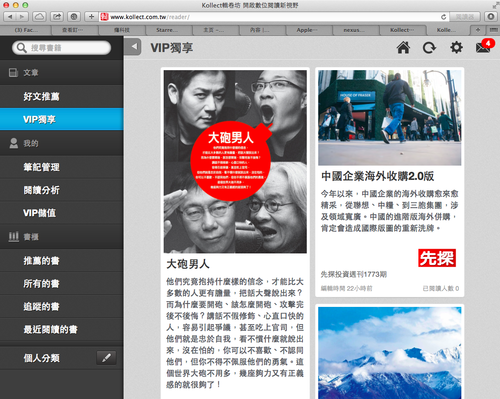Click the red 先探 logo

437,258
